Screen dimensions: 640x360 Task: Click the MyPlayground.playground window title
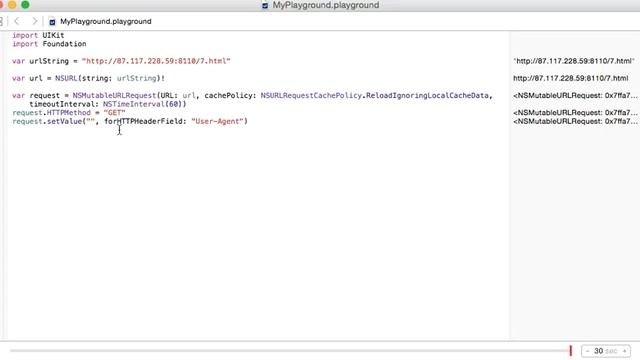[x=326, y=5]
